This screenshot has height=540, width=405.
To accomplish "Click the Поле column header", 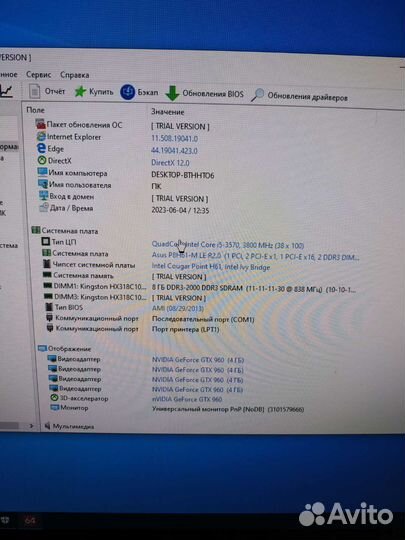I will 35,110.
